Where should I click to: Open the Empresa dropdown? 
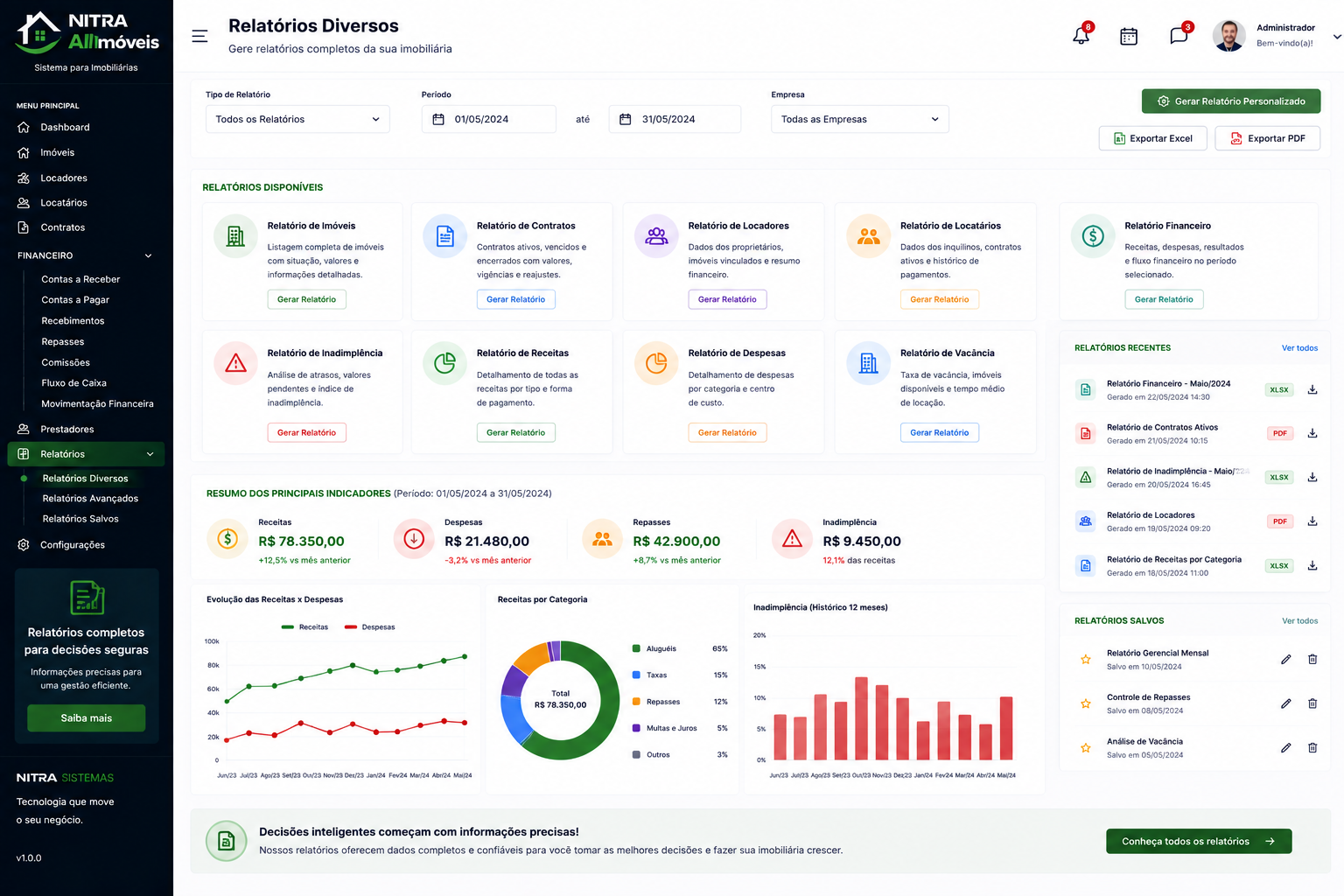[x=859, y=119]
